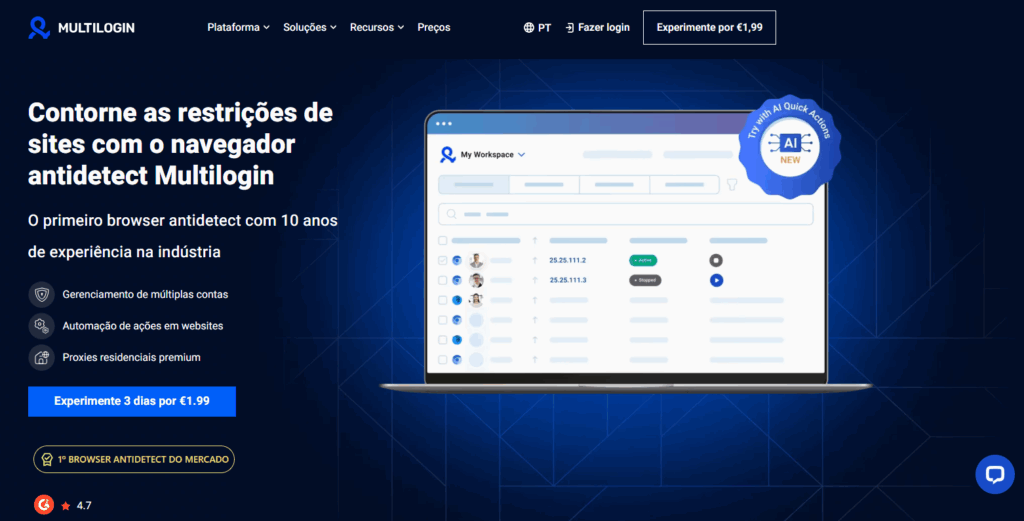Click the Multilogin logo icon in header

click(39, 28)
